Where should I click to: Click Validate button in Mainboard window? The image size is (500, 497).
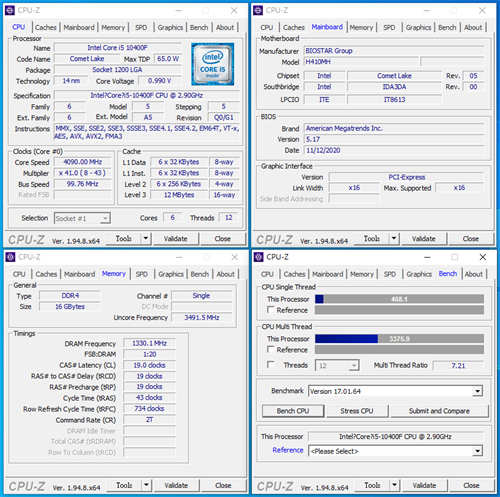coord(424,239)
